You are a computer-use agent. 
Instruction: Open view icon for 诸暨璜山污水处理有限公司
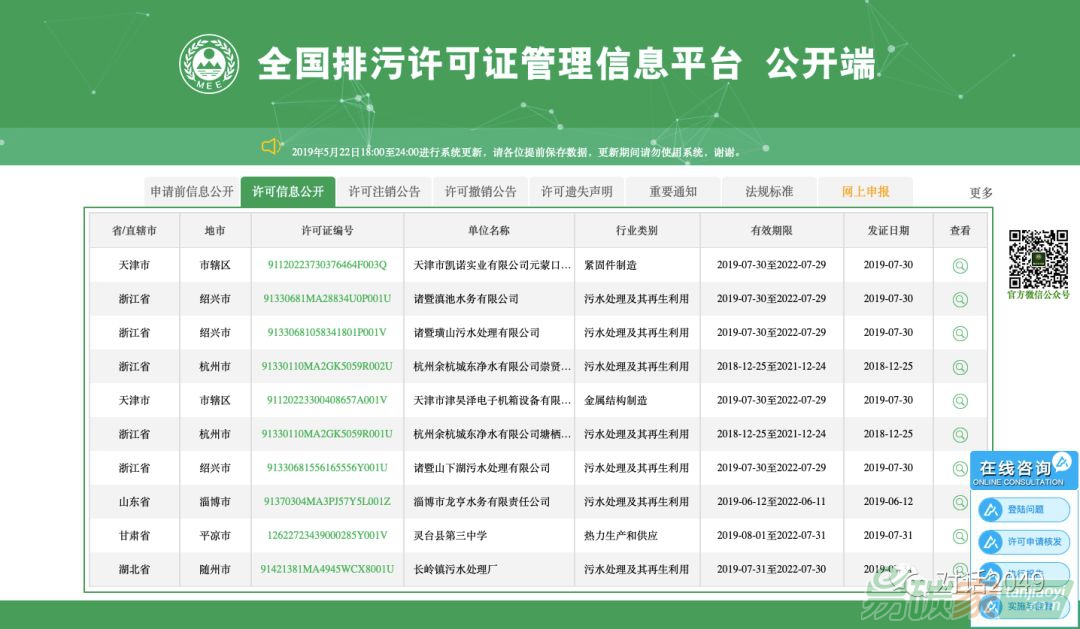coord(960,333)
